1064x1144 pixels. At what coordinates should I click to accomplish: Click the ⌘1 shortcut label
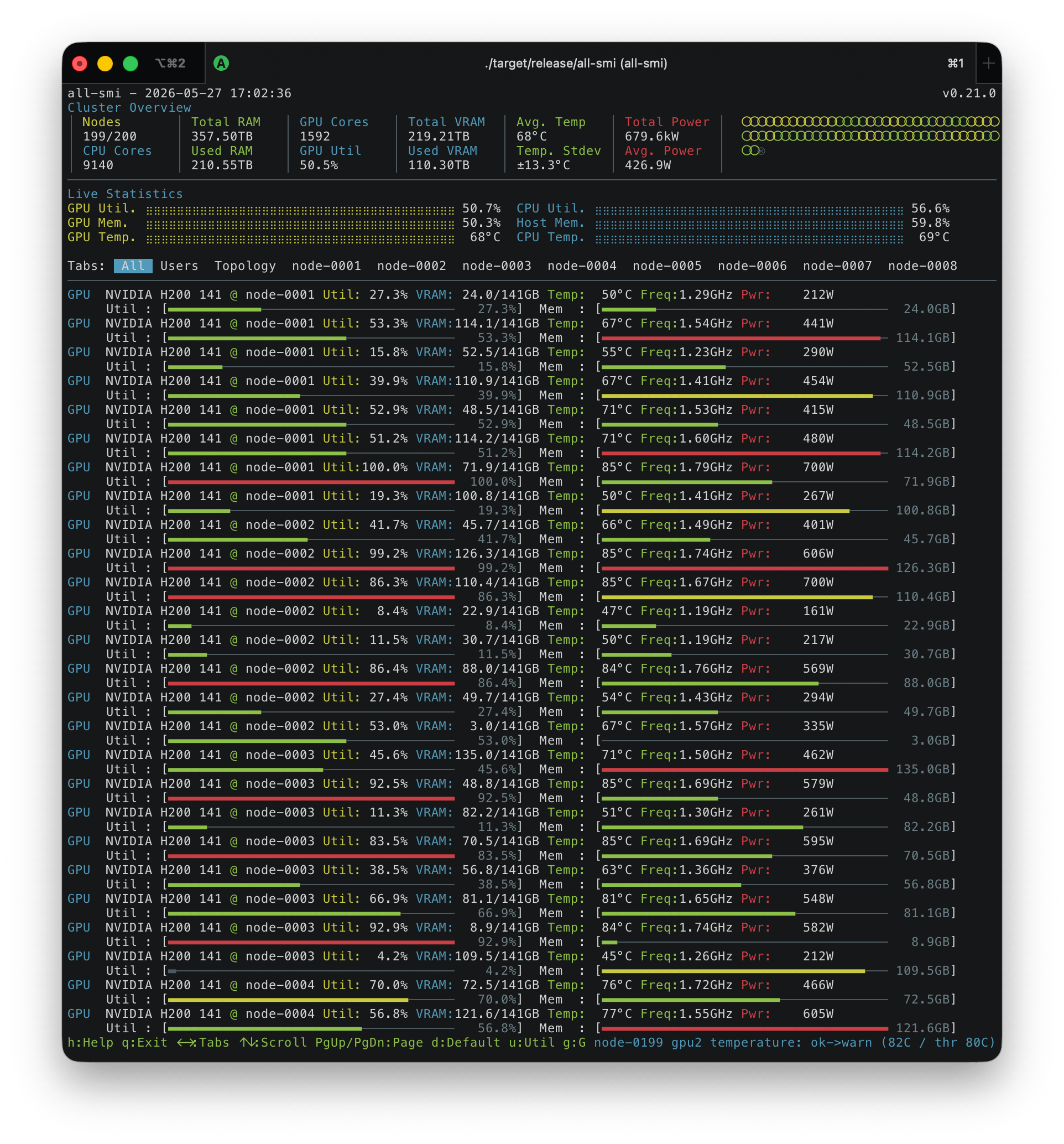955,63
